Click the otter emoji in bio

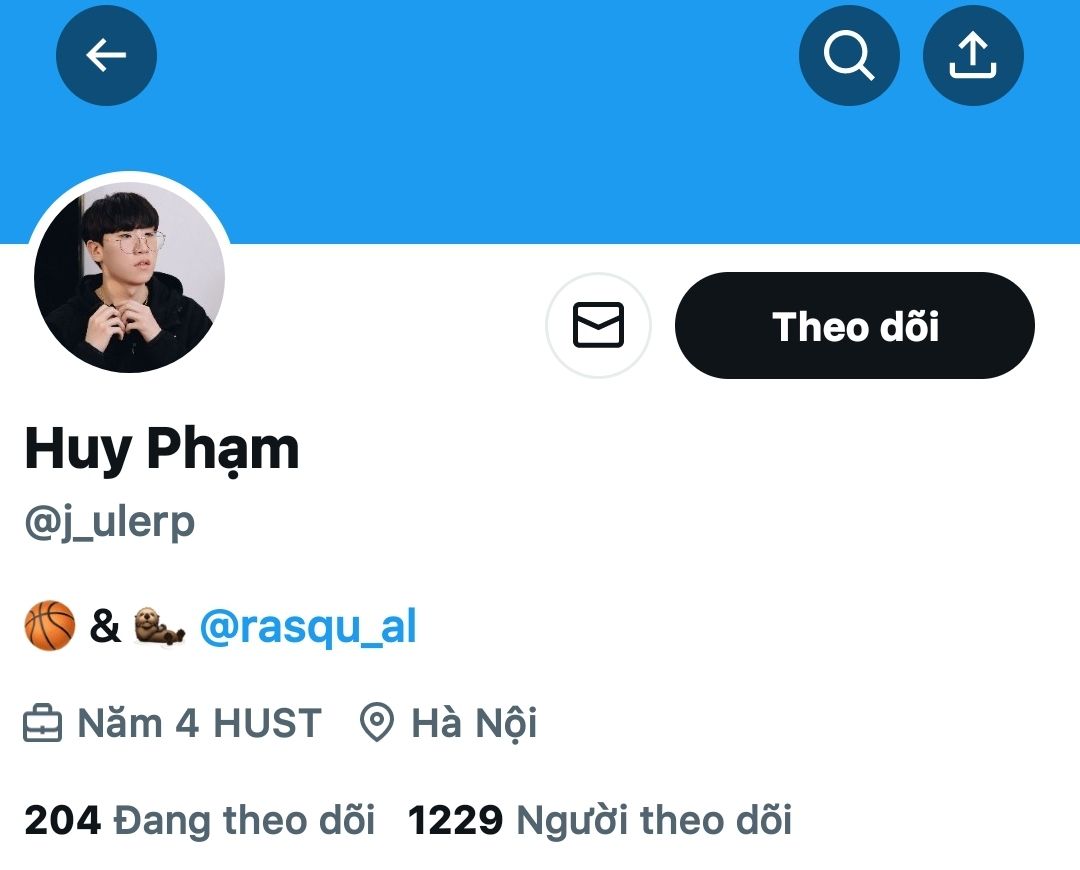coord(159,626)
